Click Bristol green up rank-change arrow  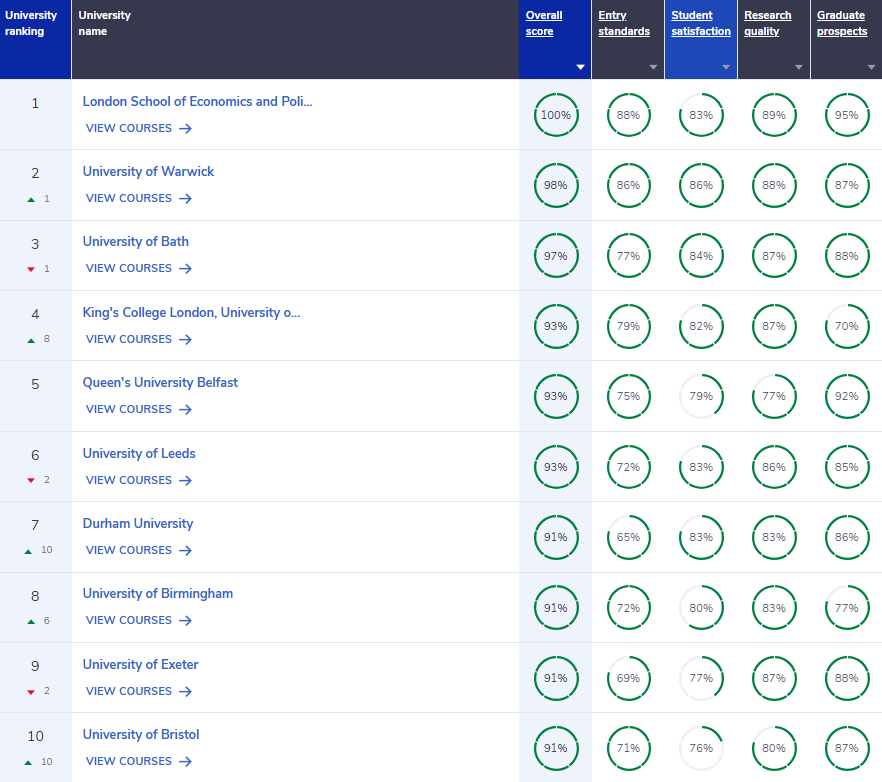[28, 763]
